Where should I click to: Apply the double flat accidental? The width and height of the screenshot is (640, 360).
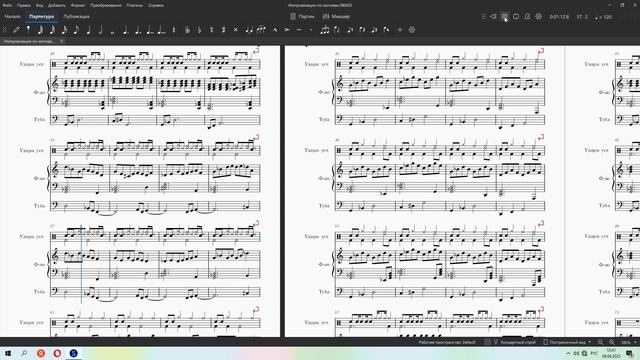click(x=187, y=29)
